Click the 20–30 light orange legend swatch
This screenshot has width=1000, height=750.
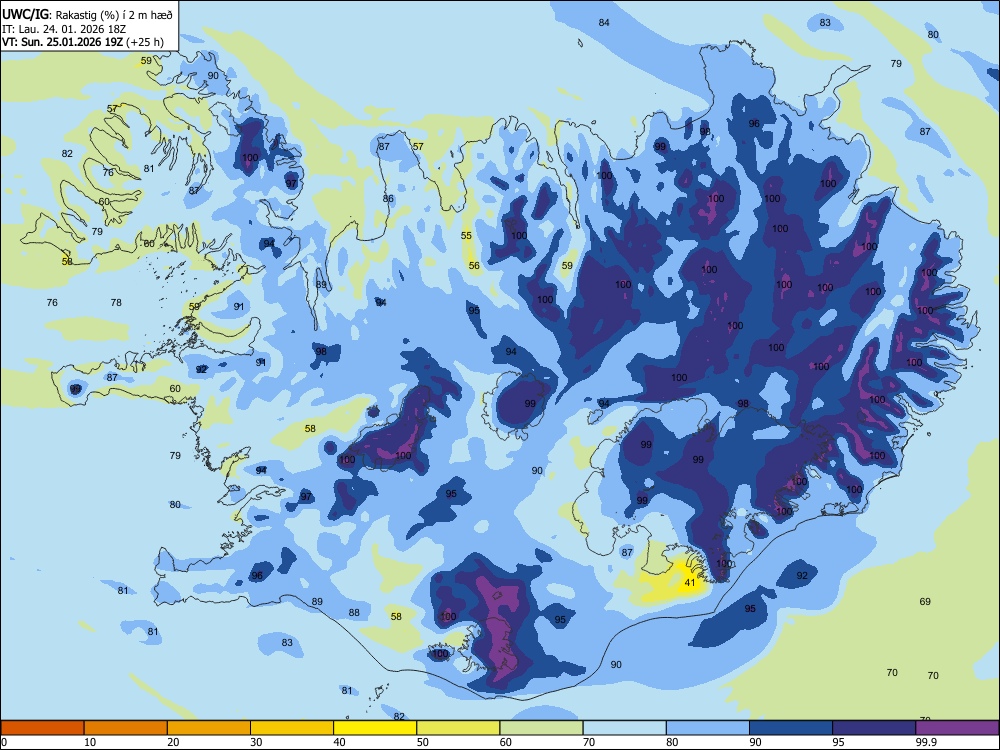[209, 728]
